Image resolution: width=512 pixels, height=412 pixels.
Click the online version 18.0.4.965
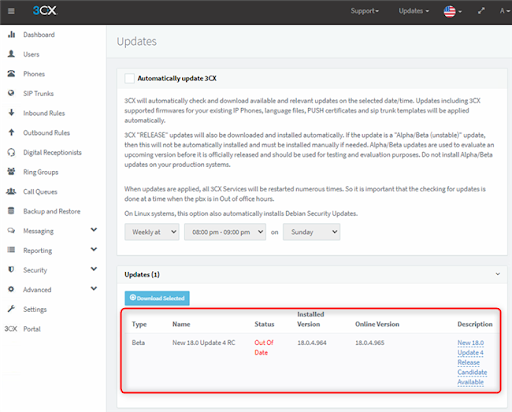(370, 343)
